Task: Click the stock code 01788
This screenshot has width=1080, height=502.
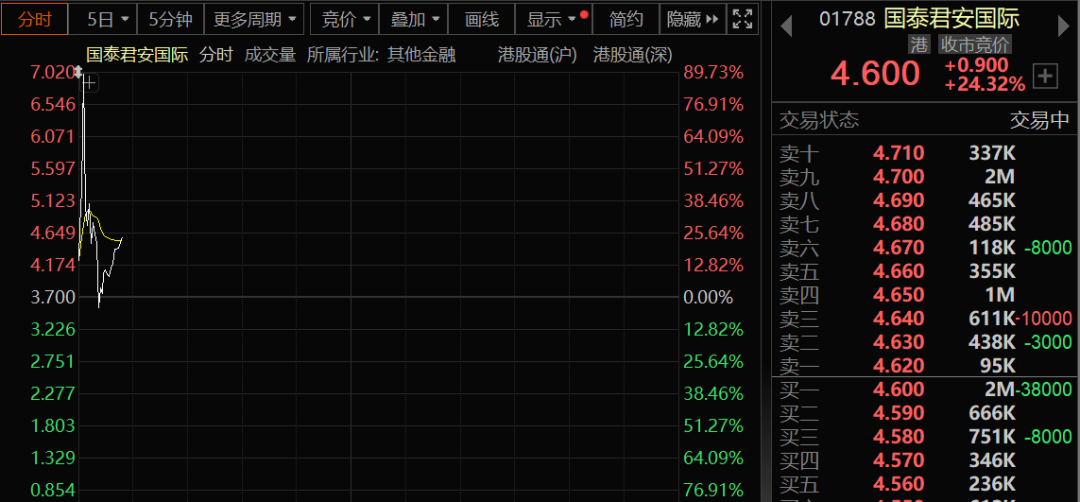Action: [847, 18]
